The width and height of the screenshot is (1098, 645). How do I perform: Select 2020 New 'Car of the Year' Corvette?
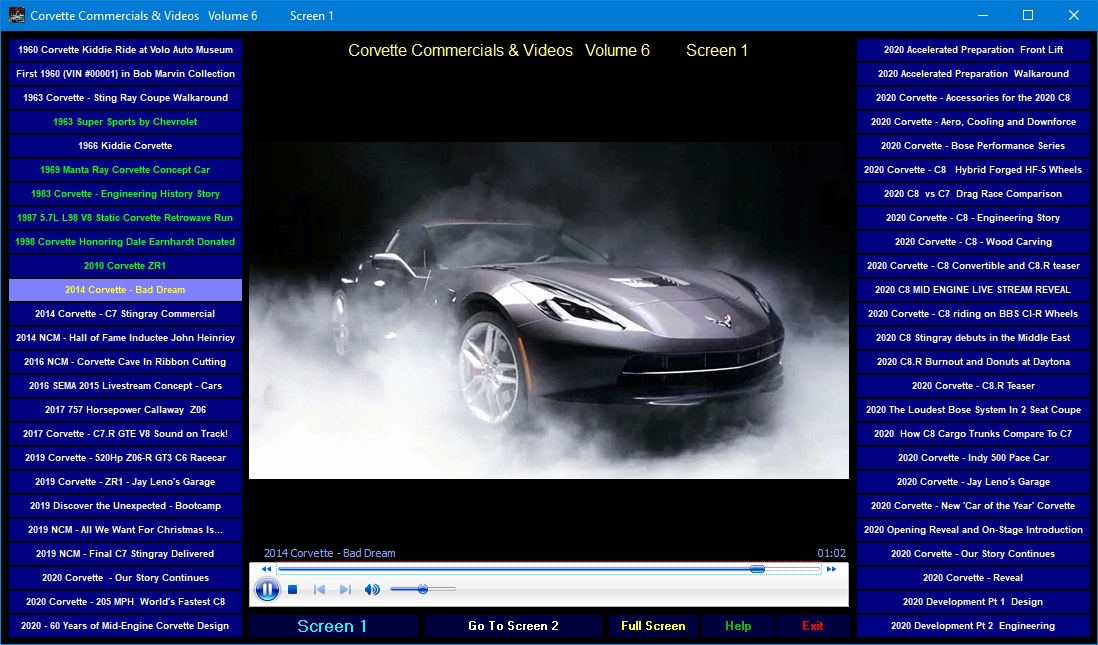pyautogui.click(x=973, y=506)
